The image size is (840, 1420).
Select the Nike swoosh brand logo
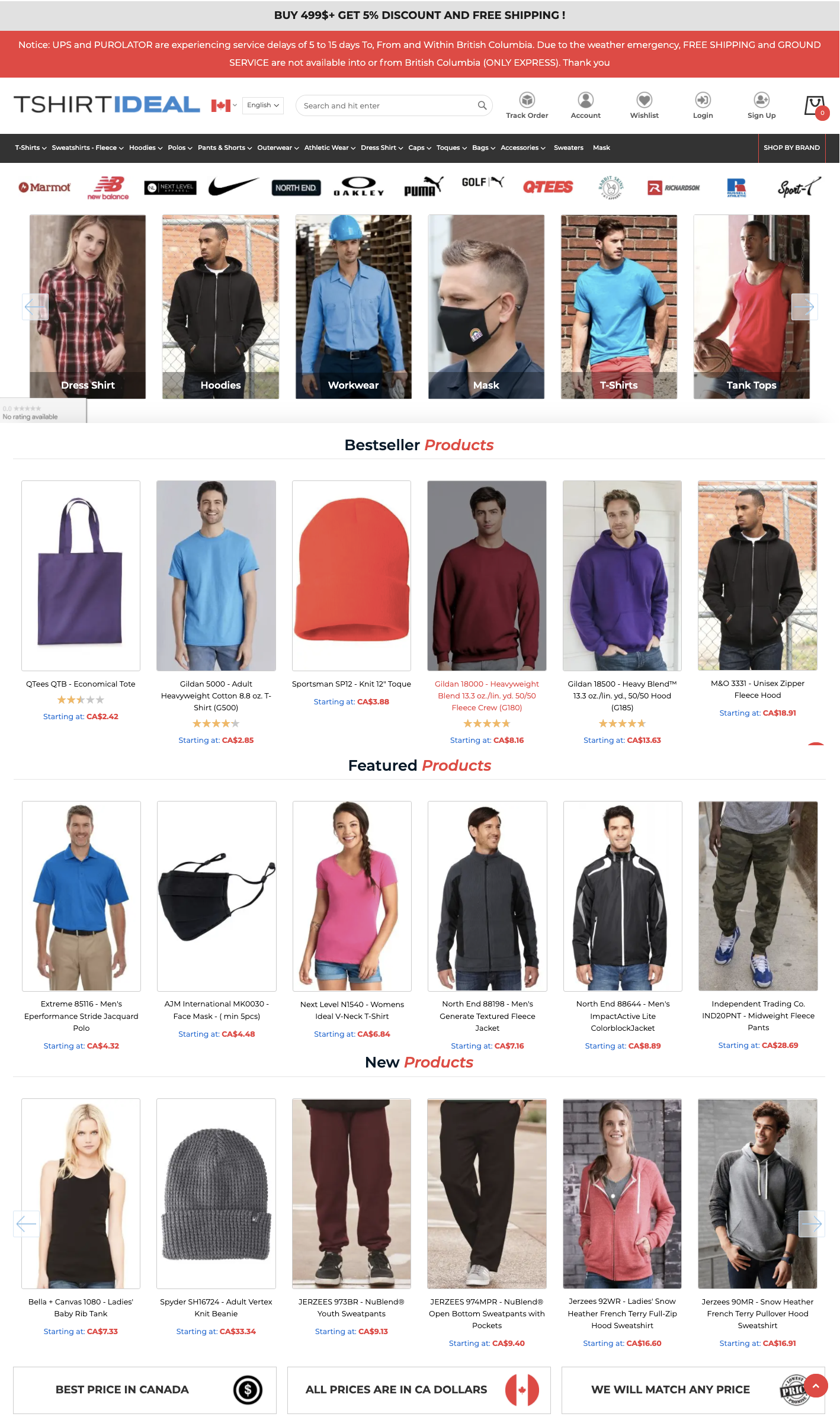click(x=233, y=187)
